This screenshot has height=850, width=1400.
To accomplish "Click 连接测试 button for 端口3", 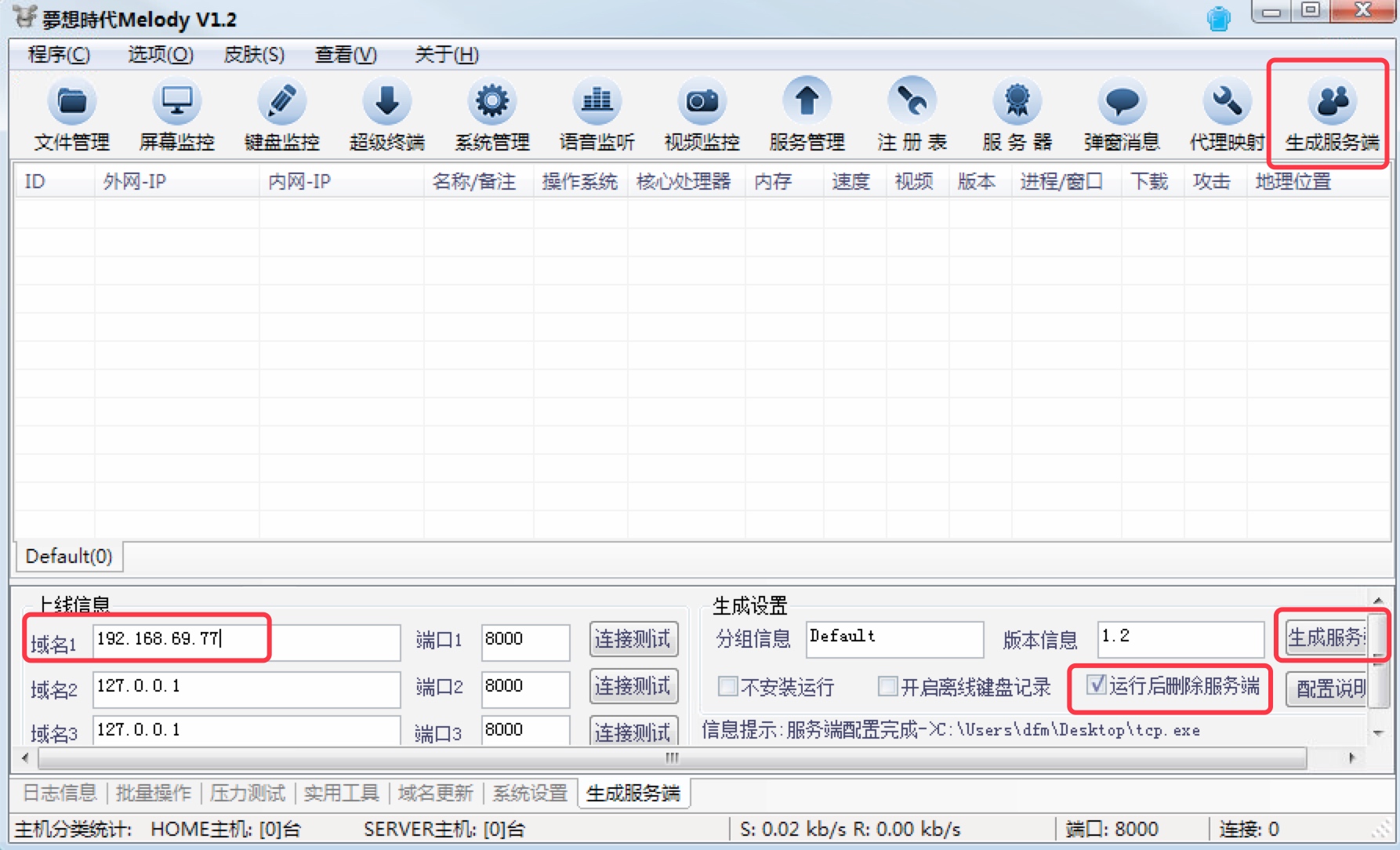I will tap(633, 732).
